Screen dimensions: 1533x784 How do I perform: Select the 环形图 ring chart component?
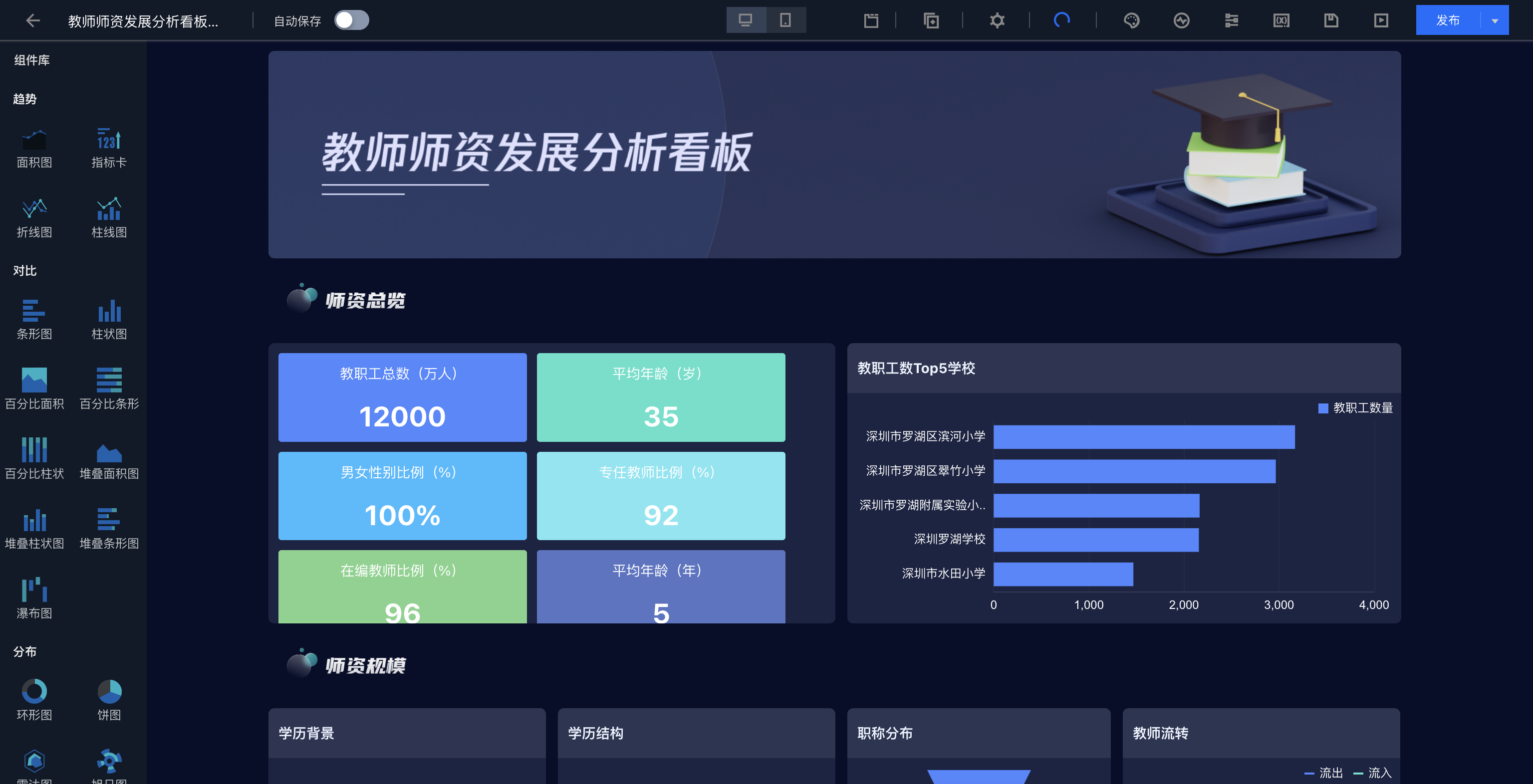[34, 700]
